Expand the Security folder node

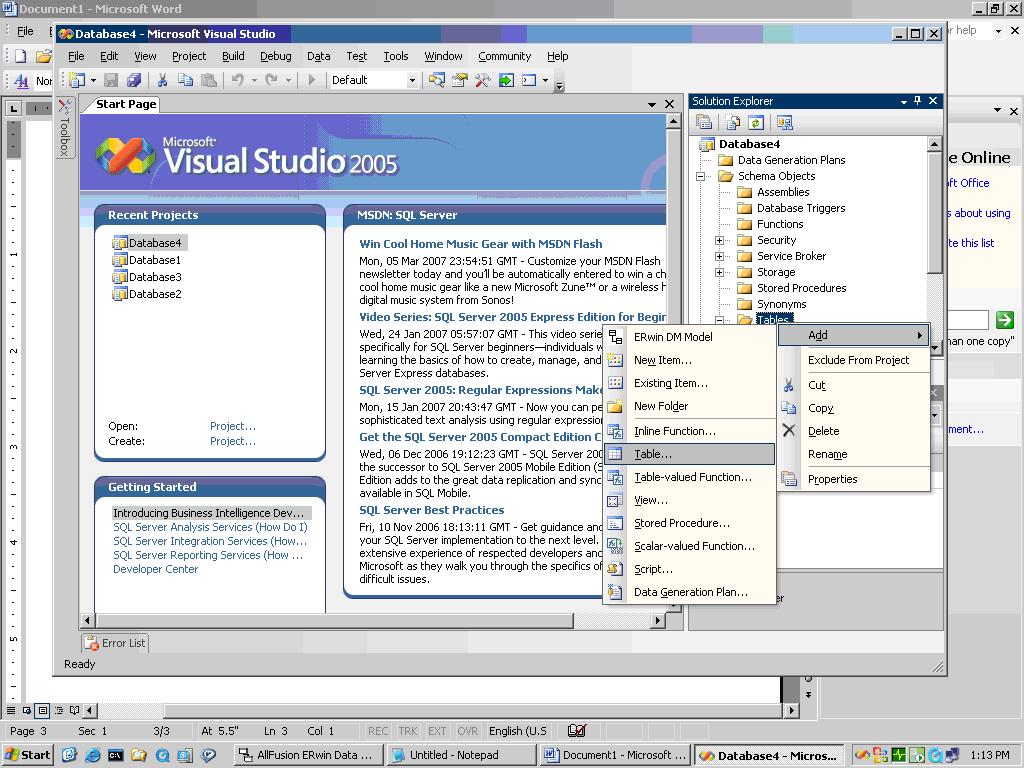(720, 240)
